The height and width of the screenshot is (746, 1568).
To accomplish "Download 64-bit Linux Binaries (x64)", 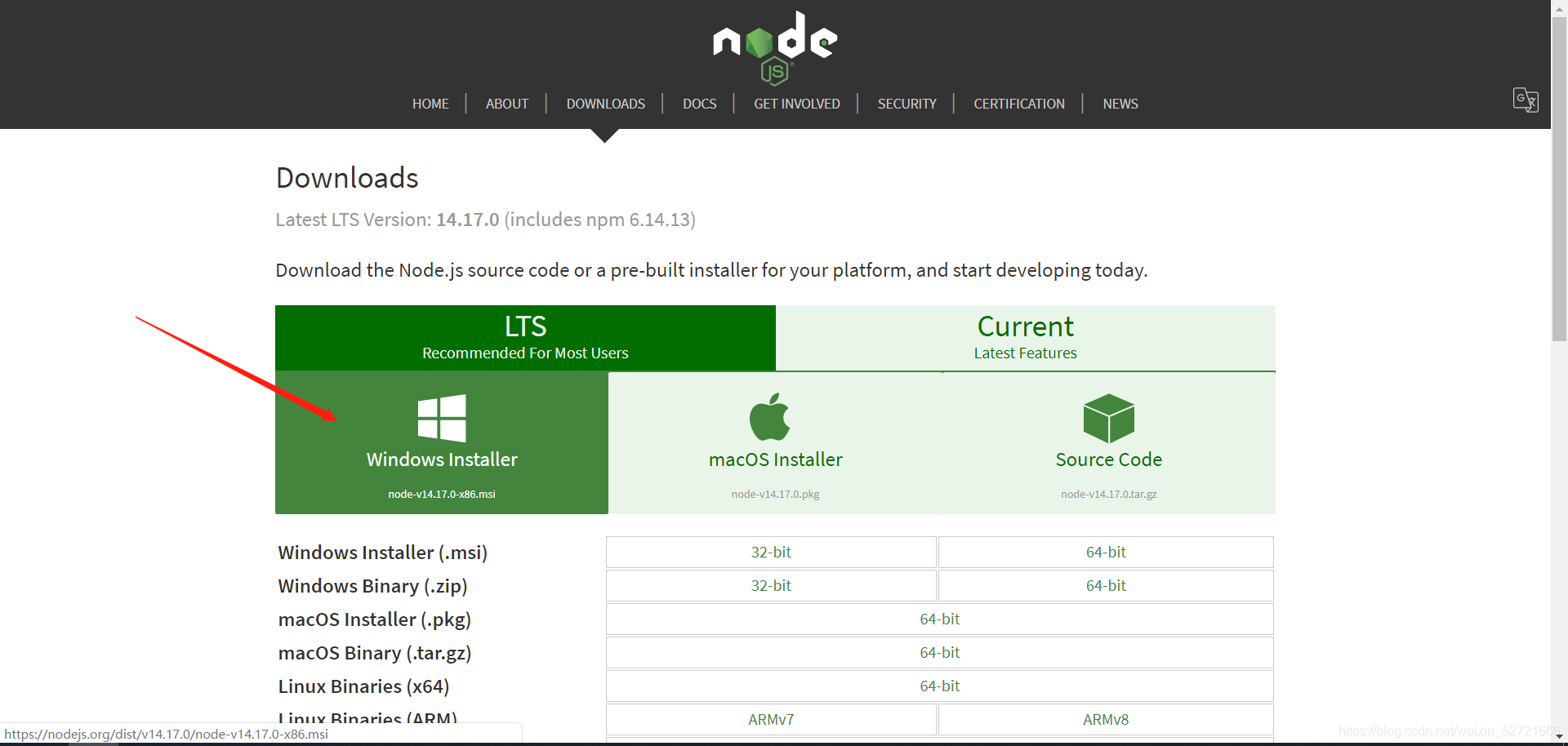I will pyautogui.click(x=940, y=686).
